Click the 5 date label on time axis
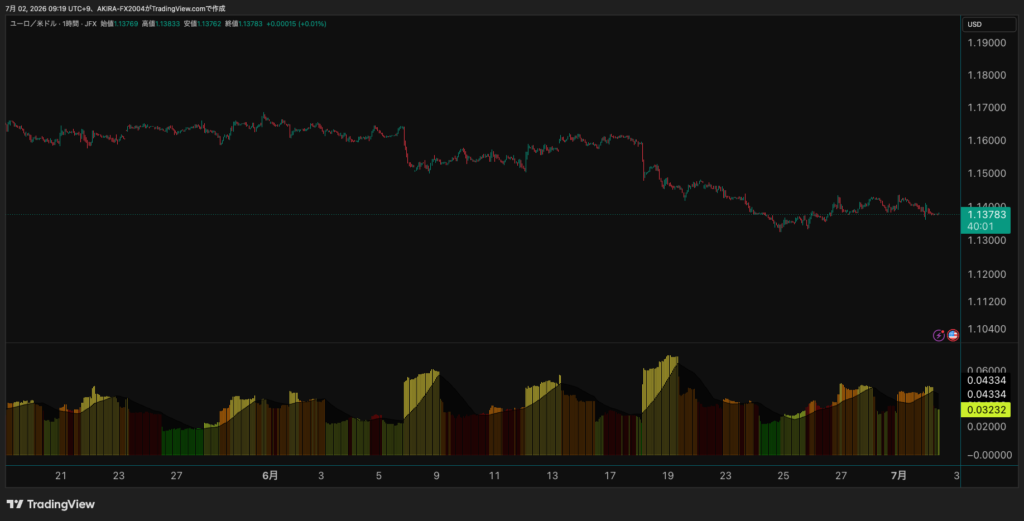The width and height of the screenshot is (1024, 521). tap(379, 476)
